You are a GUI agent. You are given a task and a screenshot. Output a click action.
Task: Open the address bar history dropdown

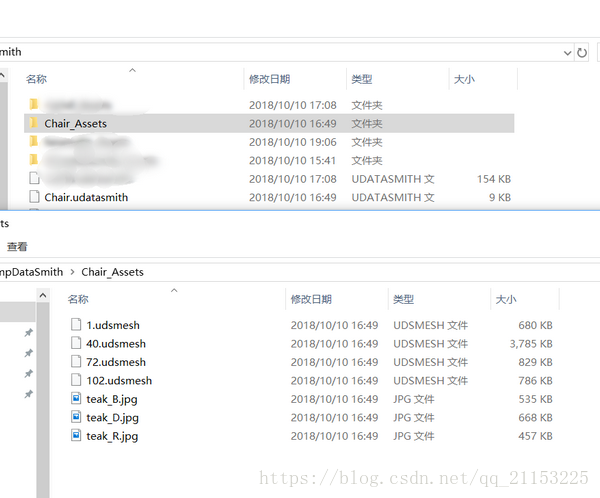pos(567,52)
